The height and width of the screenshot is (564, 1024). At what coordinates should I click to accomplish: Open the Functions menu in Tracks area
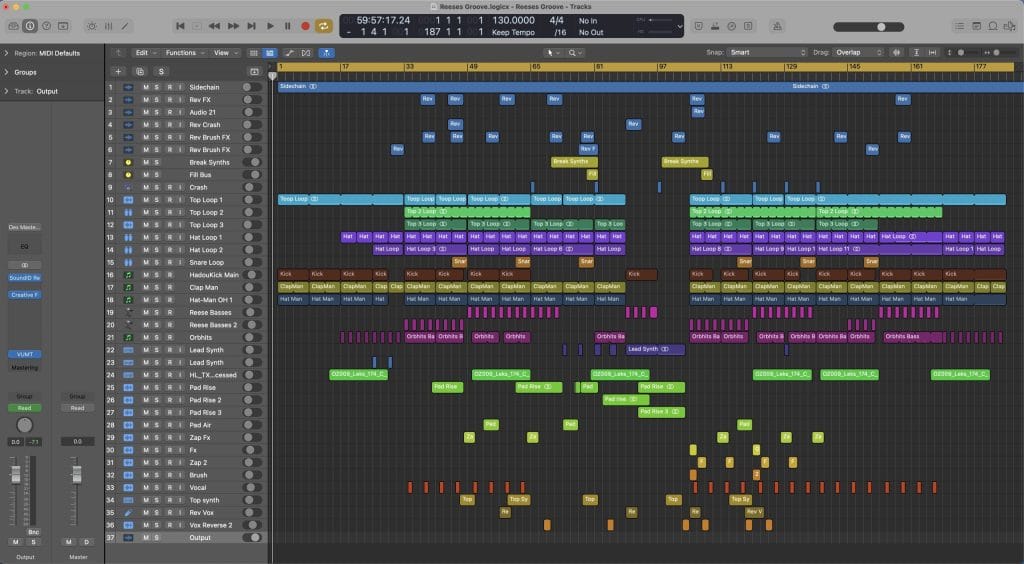(x=185, y=52)
